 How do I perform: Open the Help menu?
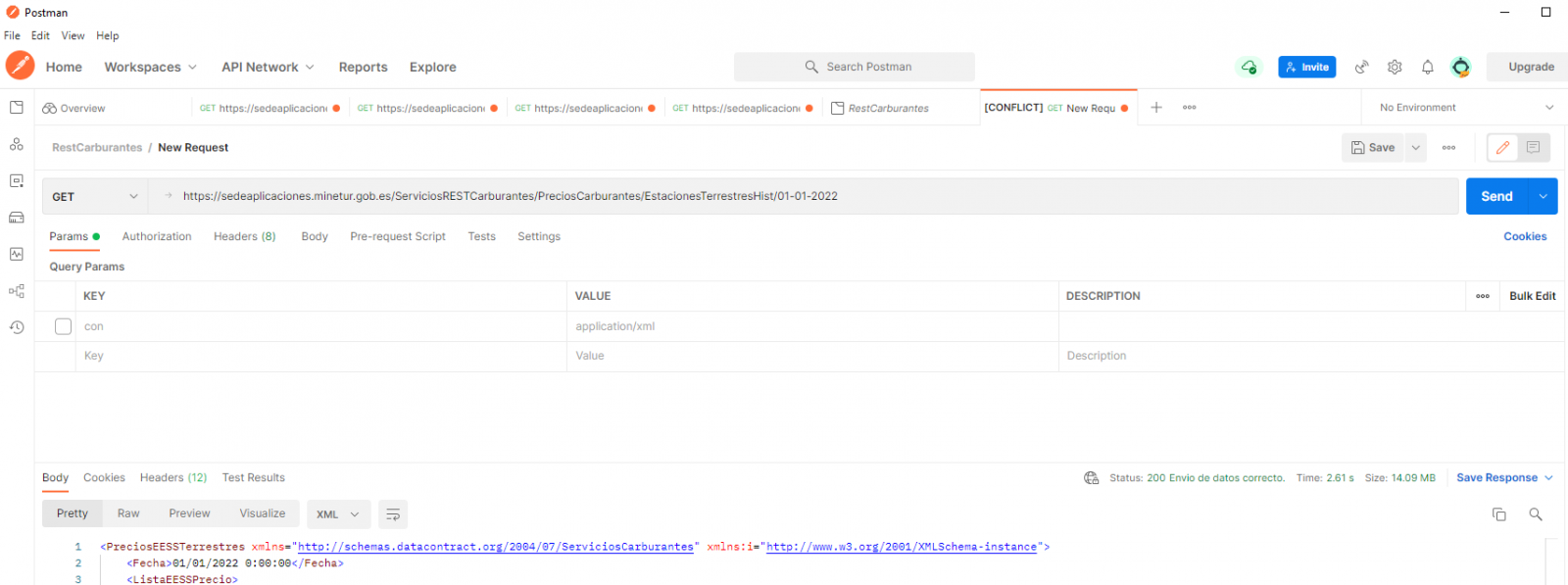[108, 35]
